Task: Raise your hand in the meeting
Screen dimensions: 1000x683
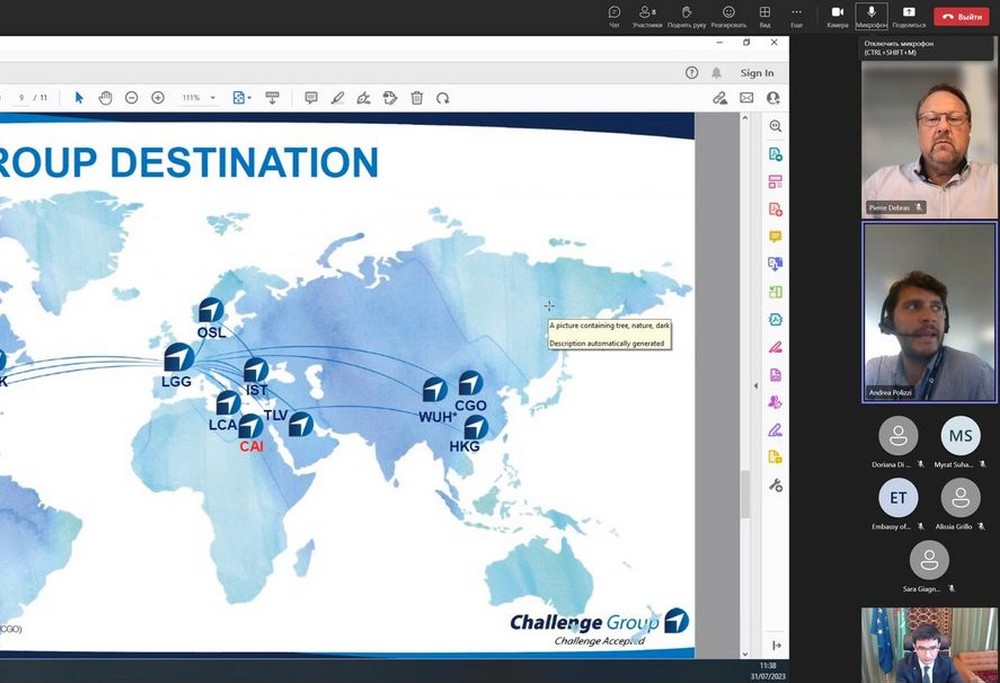Action: (x=687, y=15)
